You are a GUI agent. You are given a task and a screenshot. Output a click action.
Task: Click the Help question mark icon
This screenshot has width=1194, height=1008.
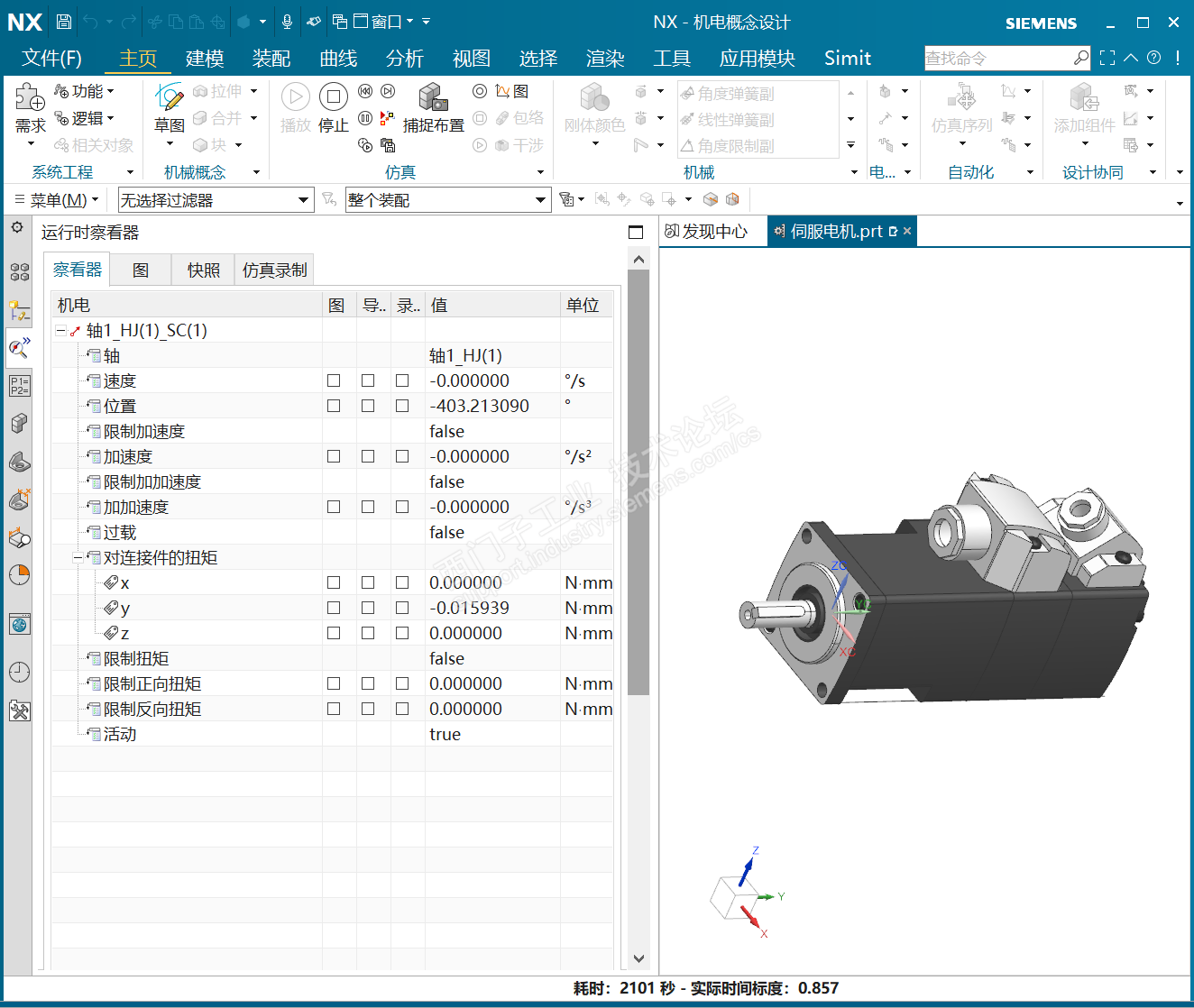point(1153,58)
